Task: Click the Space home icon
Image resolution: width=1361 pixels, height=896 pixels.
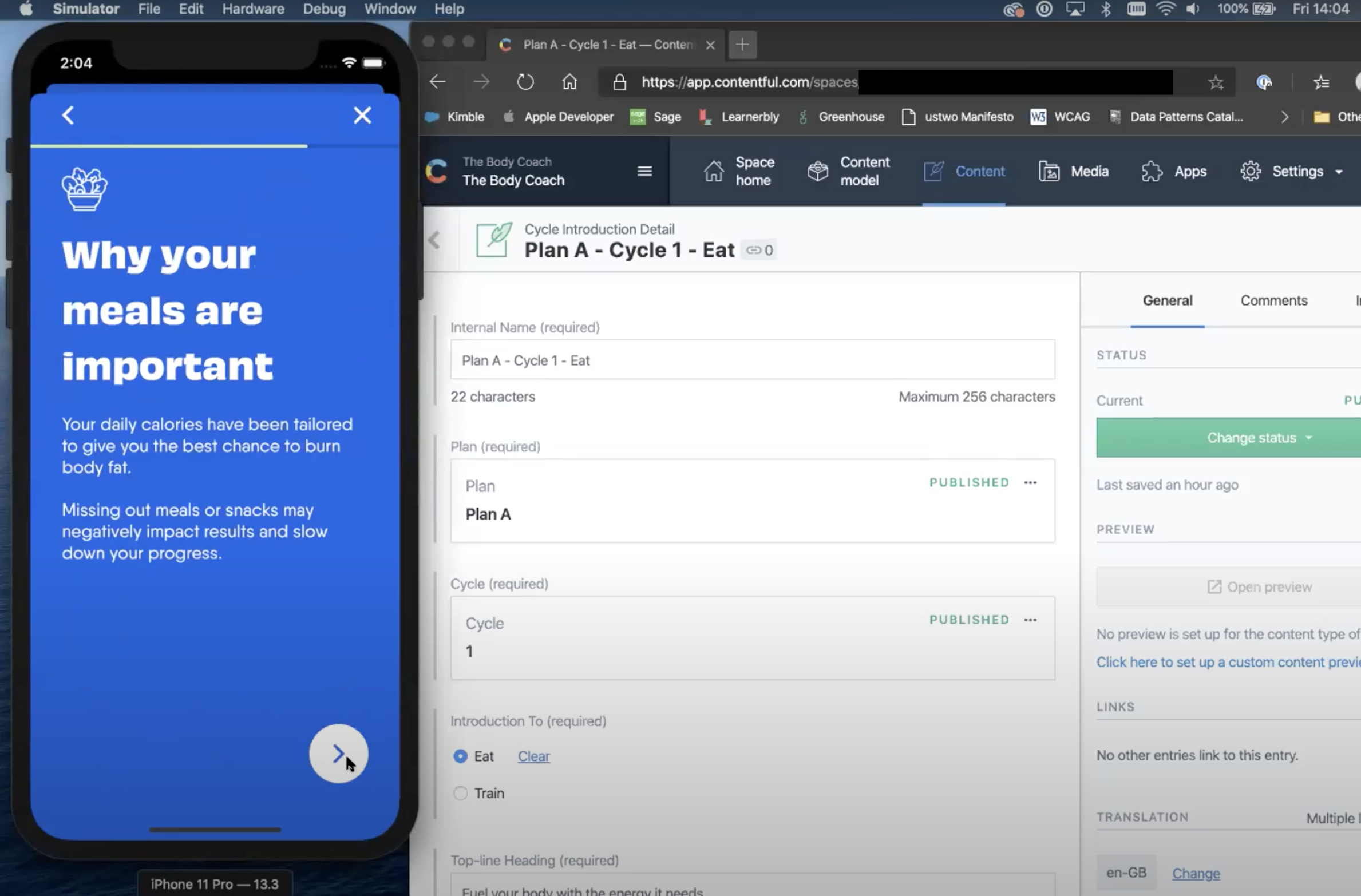Action: [713, 171]
